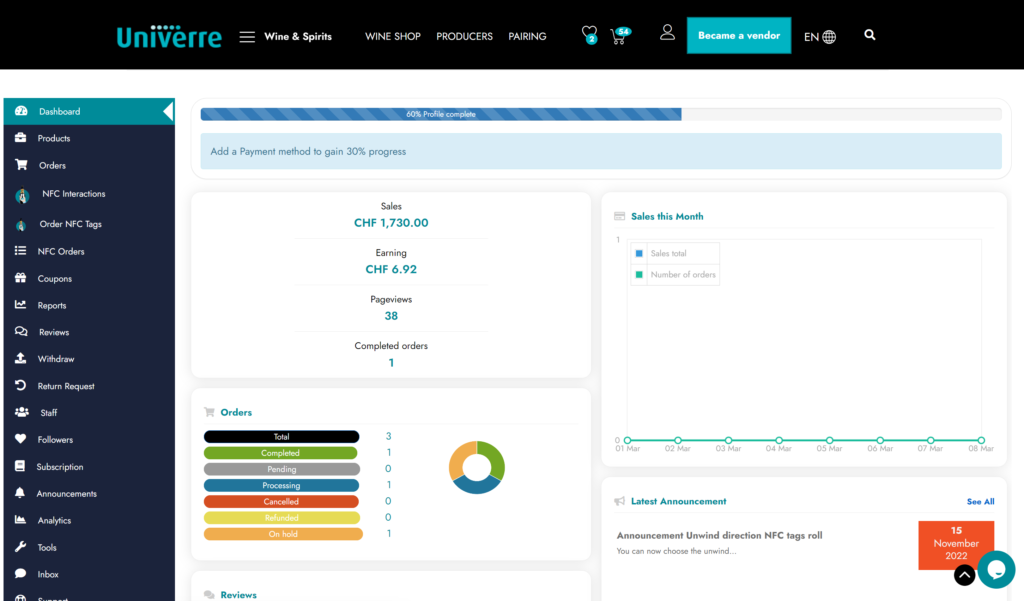
Task: Click the Withdraw upload icon
Action: tap(21, 359)
